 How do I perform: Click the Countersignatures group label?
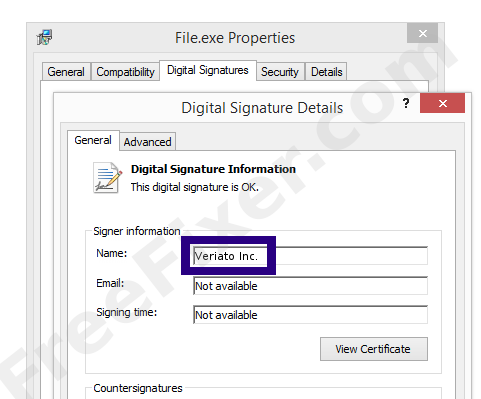[x=138, y=388]
